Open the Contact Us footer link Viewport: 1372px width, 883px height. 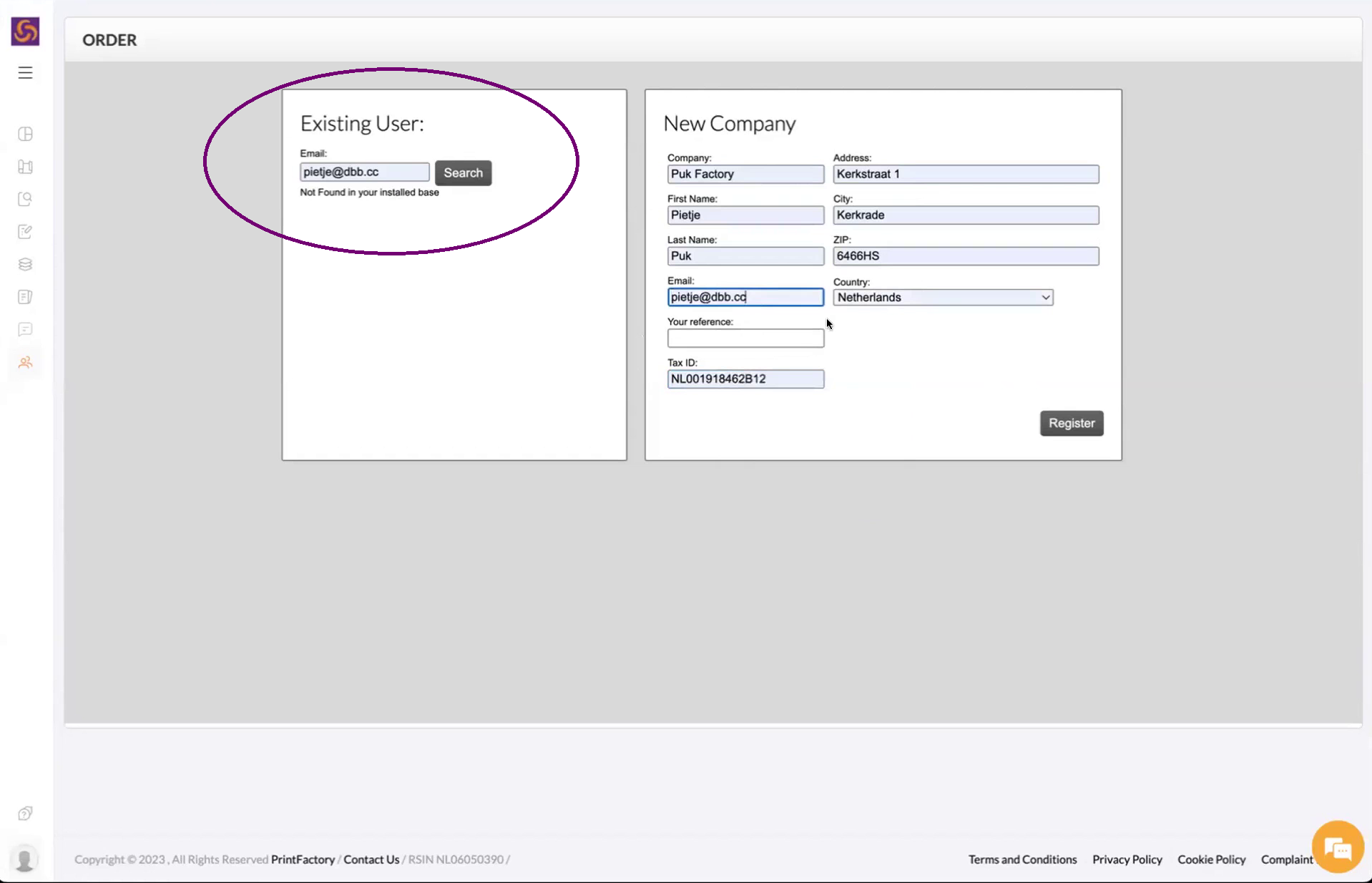tap(371, 859)
